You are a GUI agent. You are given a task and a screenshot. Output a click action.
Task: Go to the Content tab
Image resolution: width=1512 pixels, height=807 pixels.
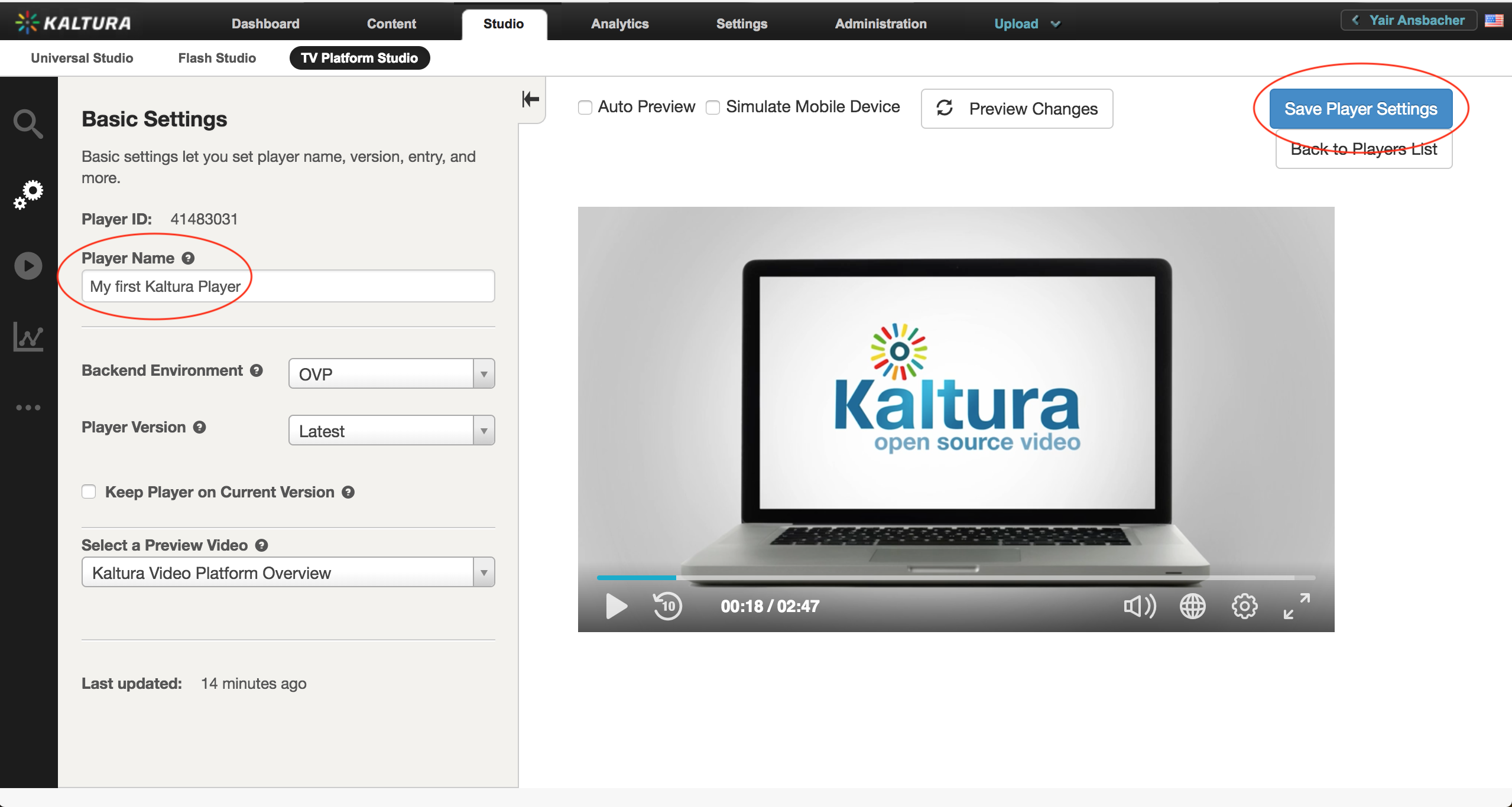click(391, 24)
